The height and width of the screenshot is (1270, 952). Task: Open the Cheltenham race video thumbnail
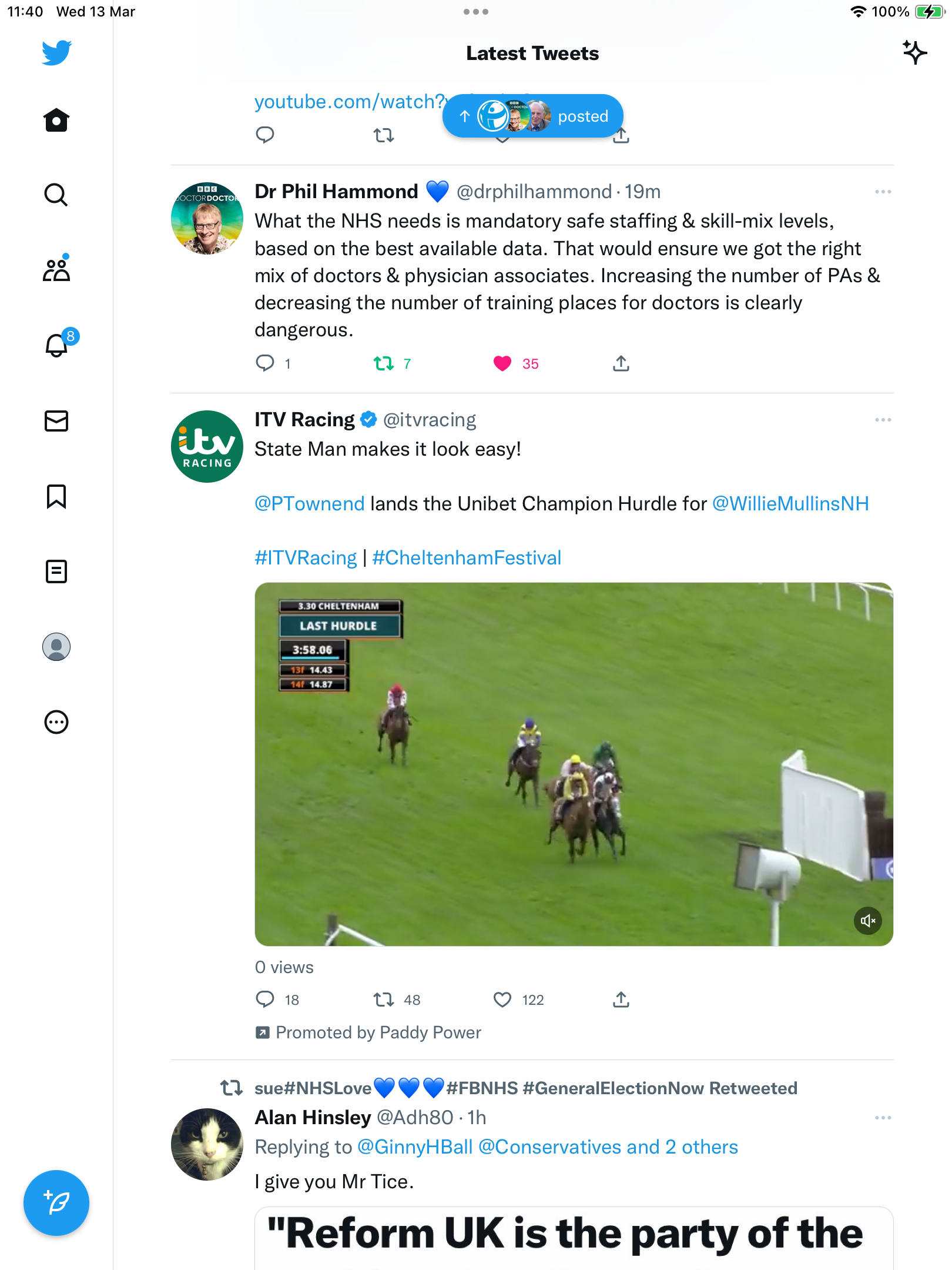point(574,764)
